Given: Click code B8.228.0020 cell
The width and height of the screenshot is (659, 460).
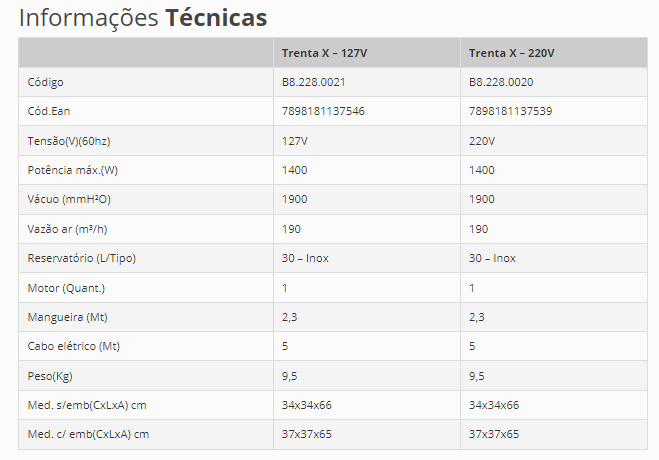Looking at the screenshot, I should (501, 82).
